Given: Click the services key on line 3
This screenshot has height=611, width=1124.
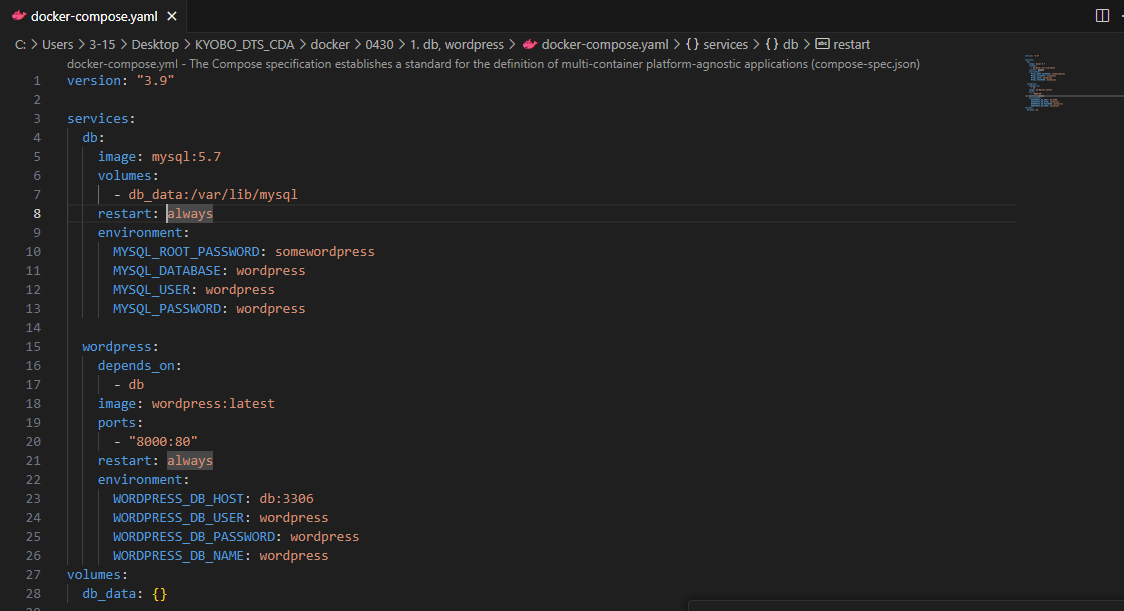Looking at the screenshot, I should pyautogui.click(x=97, y=118).
